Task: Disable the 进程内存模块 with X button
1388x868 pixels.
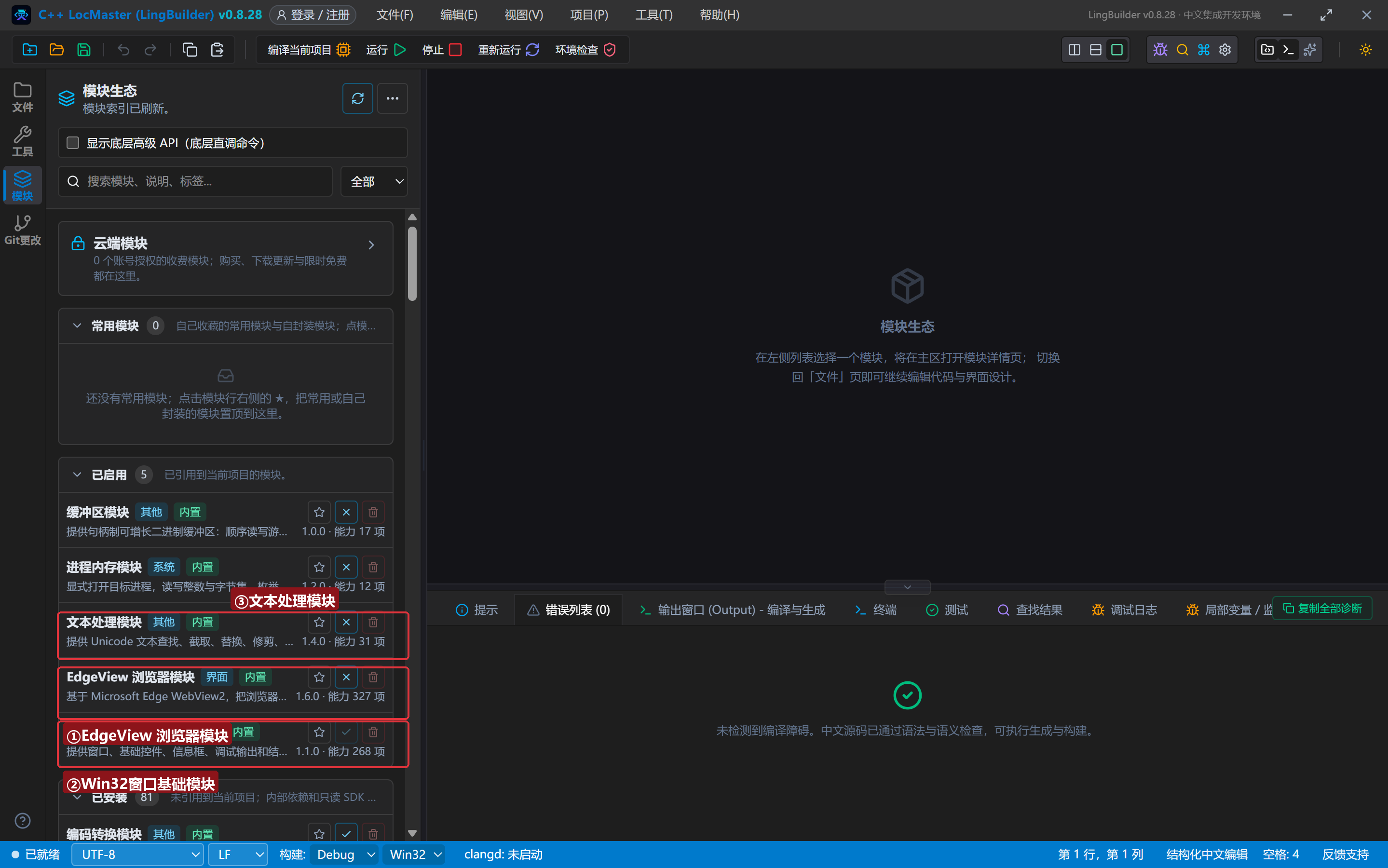Action: (x=346, y=567)
